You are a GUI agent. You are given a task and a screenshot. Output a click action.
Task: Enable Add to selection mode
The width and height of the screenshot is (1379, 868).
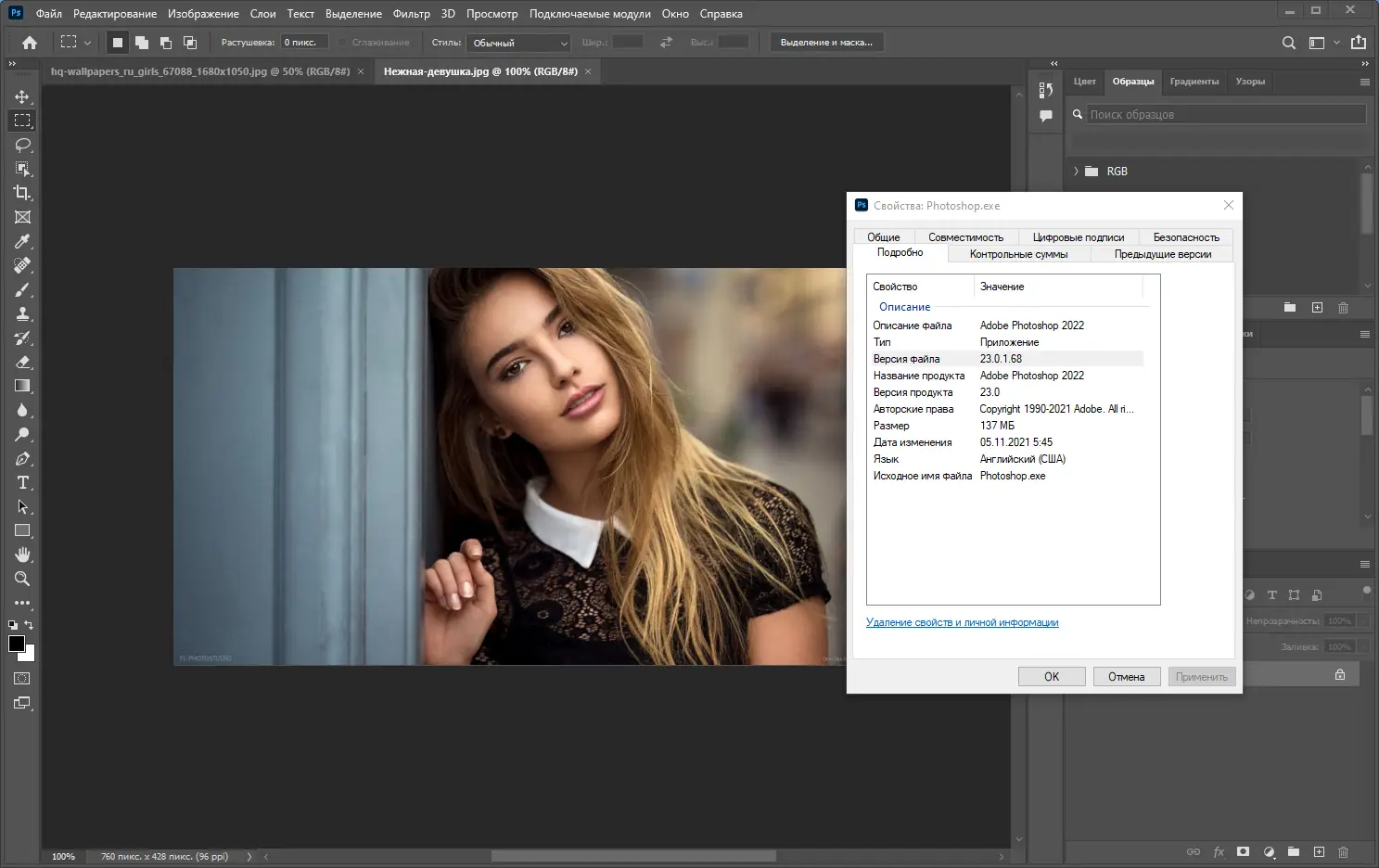pyautogui.click(x=142, y=43)
